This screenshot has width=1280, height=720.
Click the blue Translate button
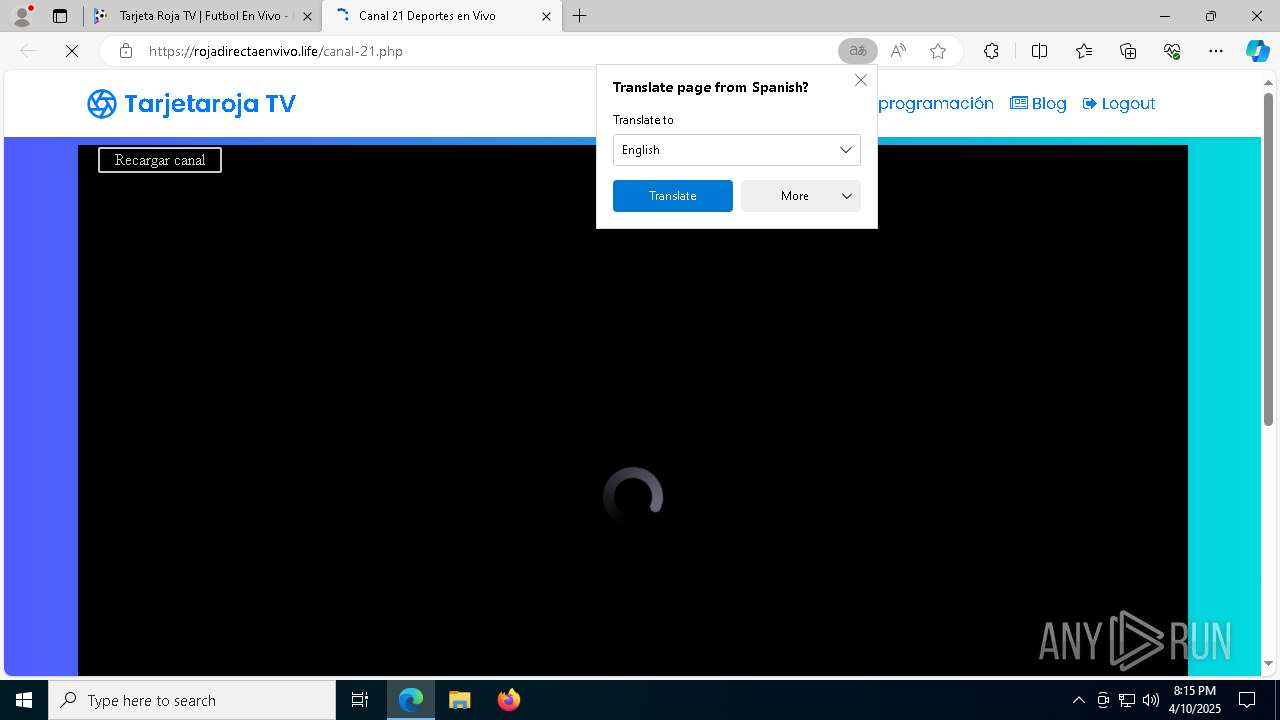(673, 196)
